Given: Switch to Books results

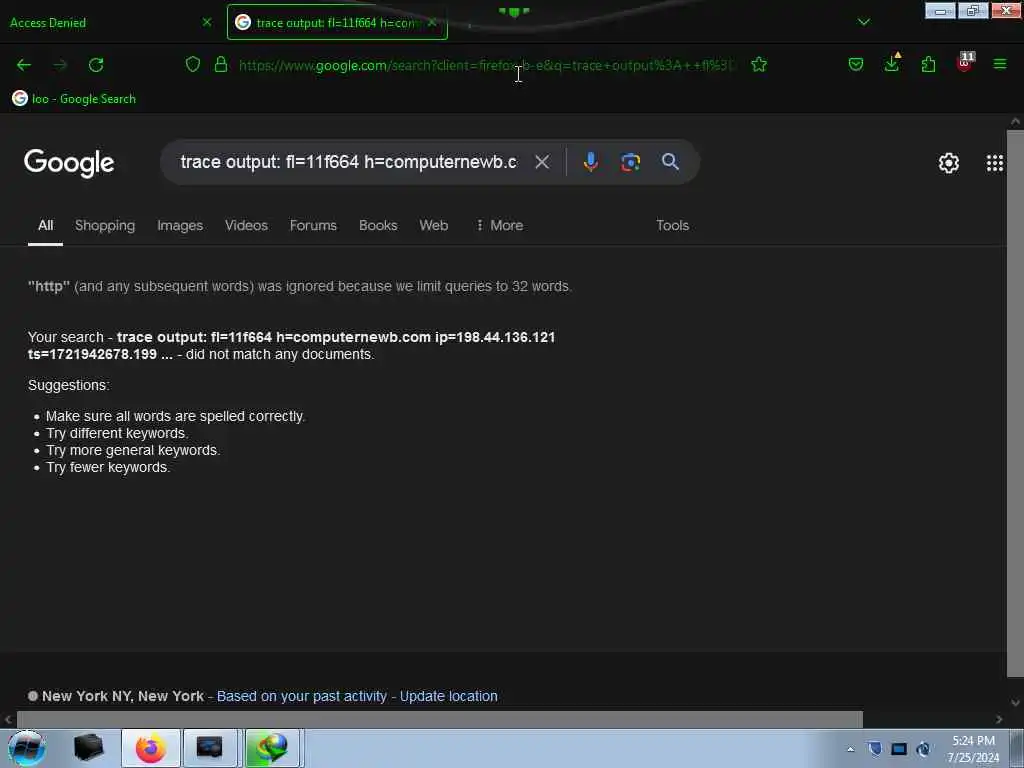Looking at the screenshot, I should (x=378, y=225).
